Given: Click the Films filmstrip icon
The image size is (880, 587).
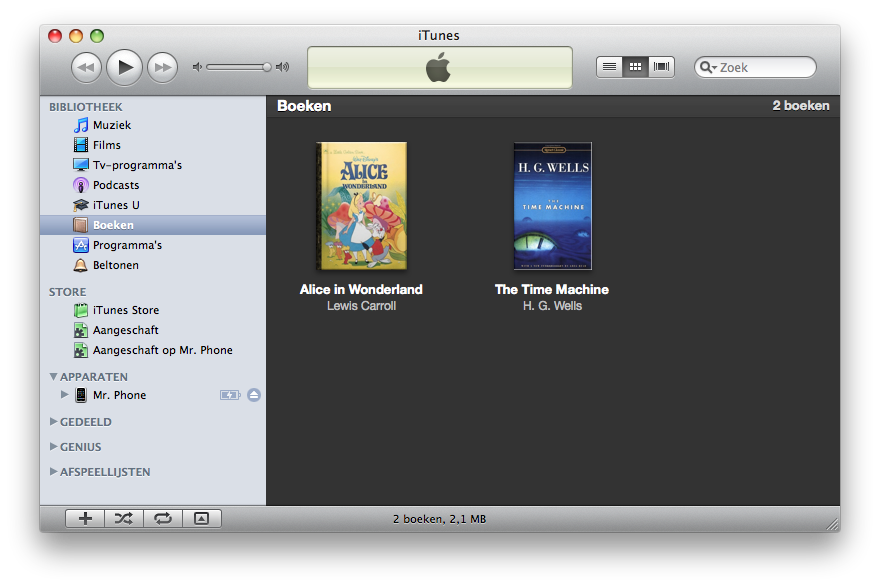Looking at the screenshot, I should coord(81,145).
